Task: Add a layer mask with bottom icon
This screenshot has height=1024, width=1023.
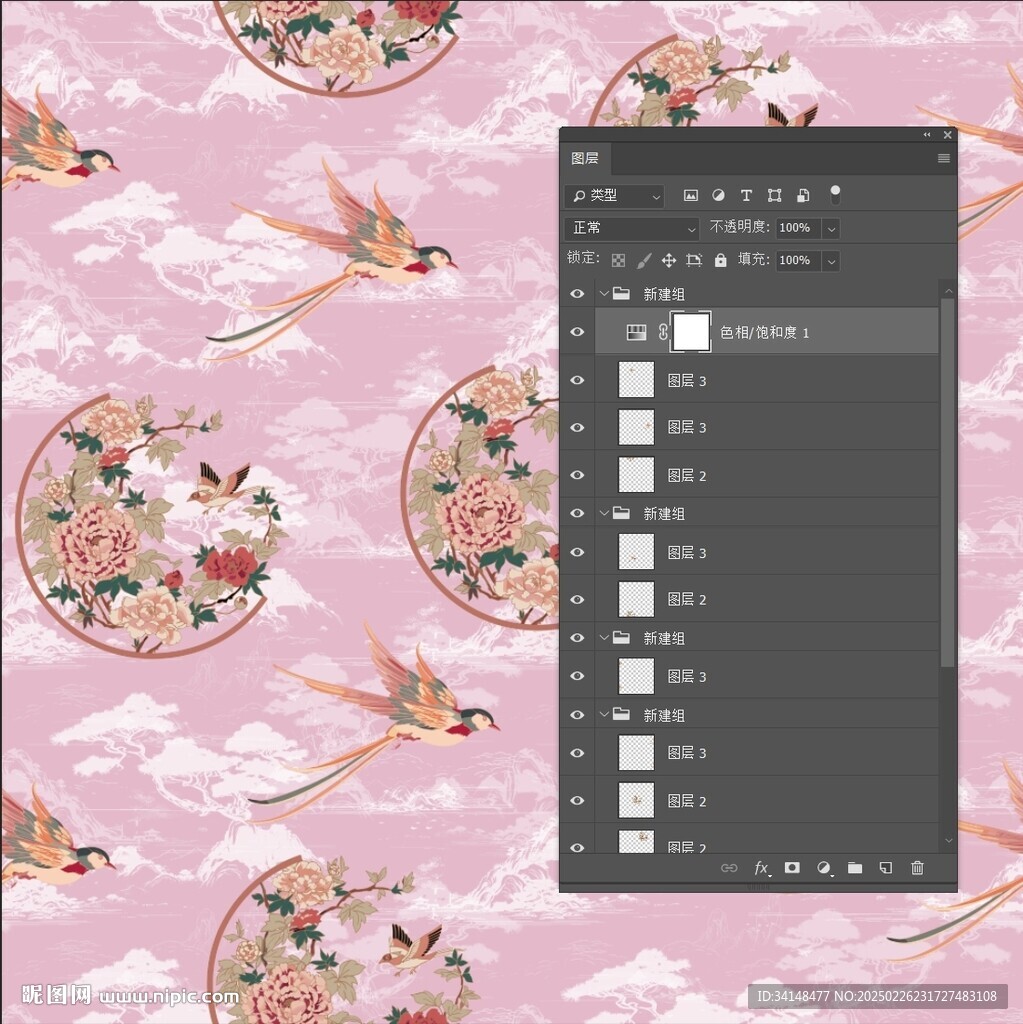Action: [792, 867]
